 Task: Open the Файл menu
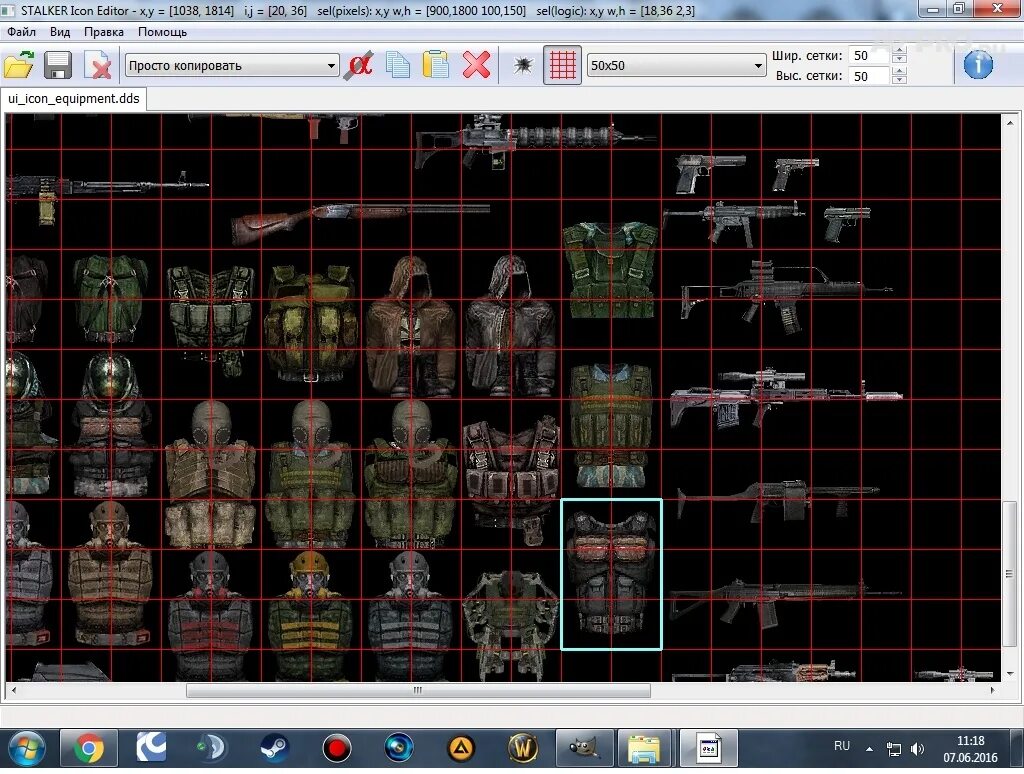tap(22, 31)
